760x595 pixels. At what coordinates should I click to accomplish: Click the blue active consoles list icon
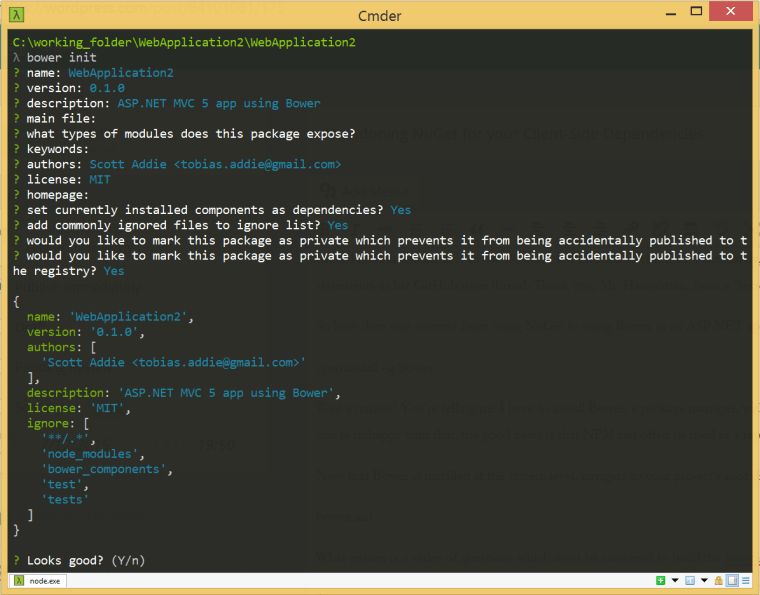(689, 580)
